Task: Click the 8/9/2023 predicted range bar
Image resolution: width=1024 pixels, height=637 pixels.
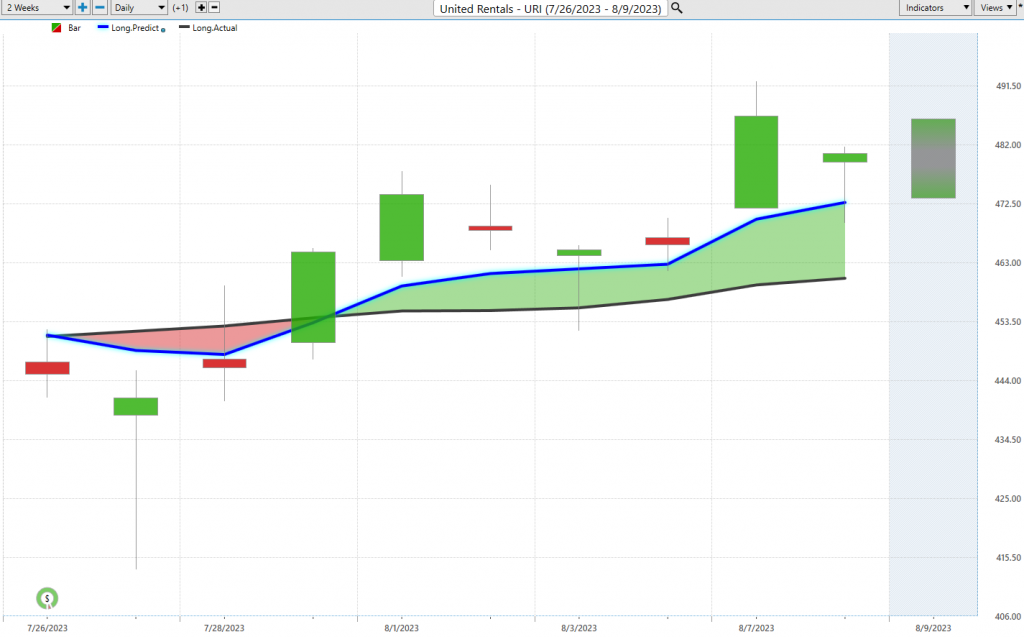Action: (933, 159)
